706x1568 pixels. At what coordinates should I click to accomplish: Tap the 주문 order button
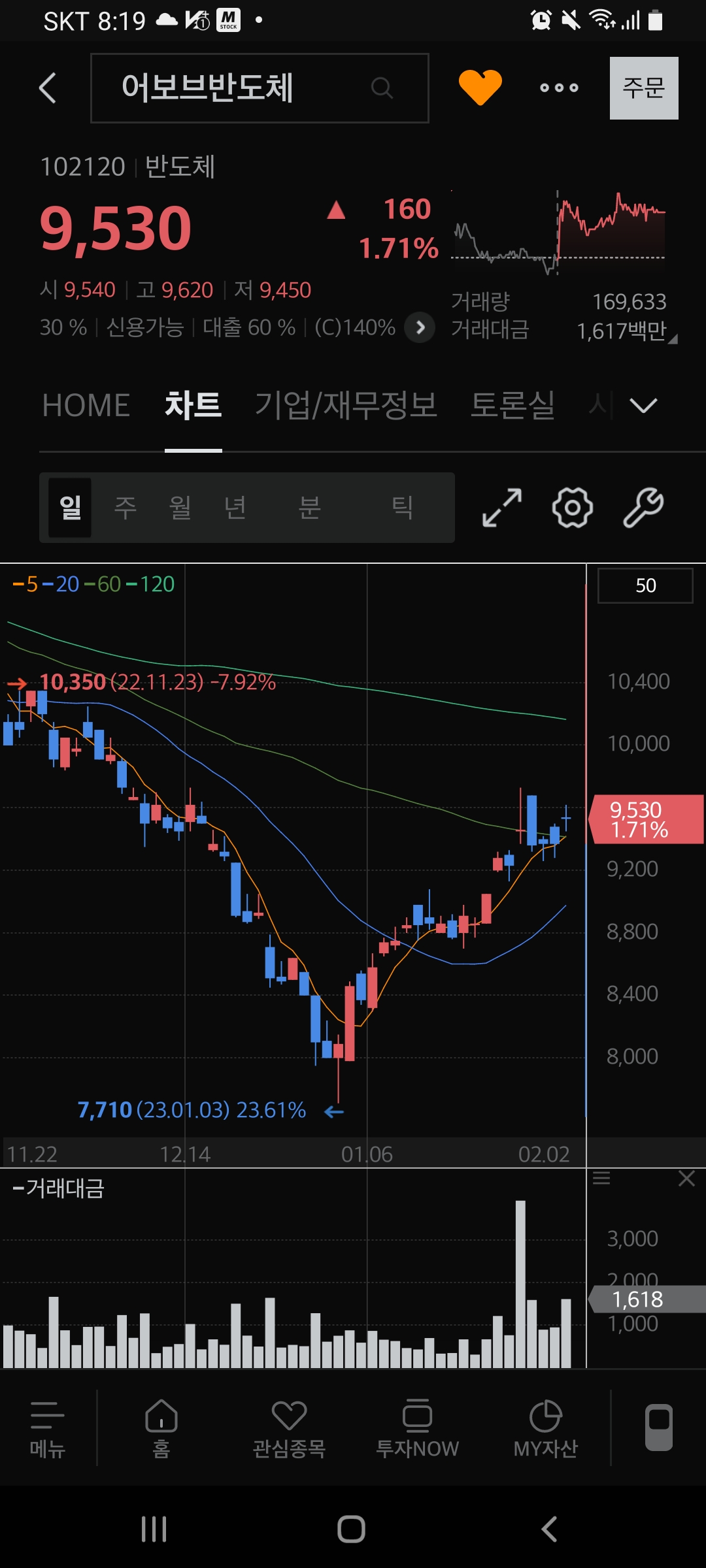(x=644, y=88)
